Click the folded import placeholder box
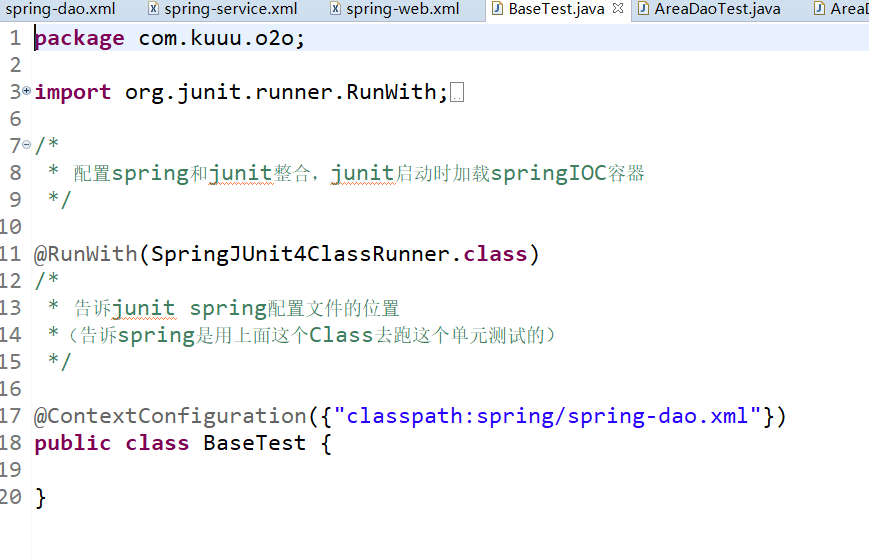The image size is (869, 560). click(x=457, y=93)
